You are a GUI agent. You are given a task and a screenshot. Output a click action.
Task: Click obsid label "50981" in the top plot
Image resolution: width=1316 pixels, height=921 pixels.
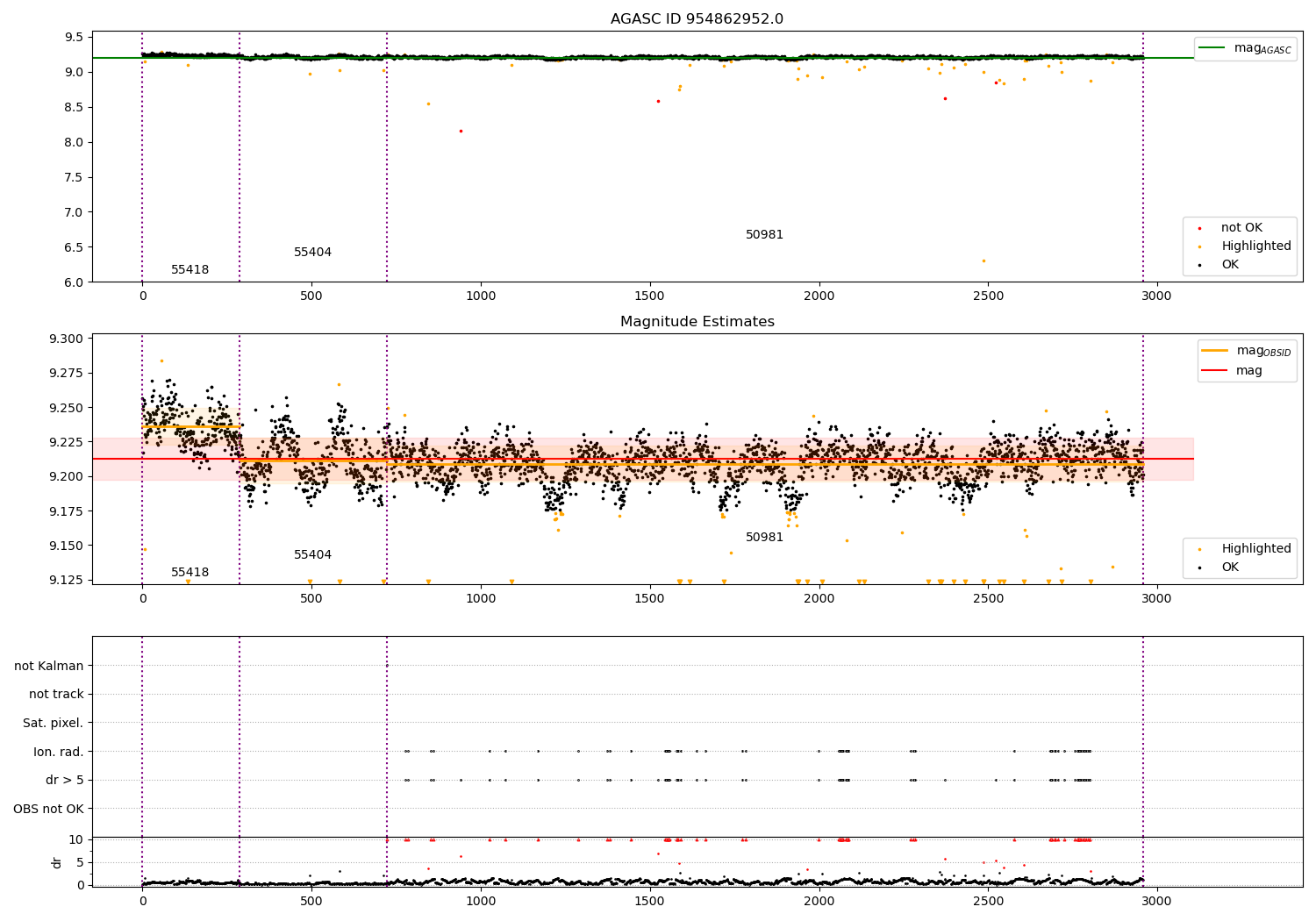764,235
